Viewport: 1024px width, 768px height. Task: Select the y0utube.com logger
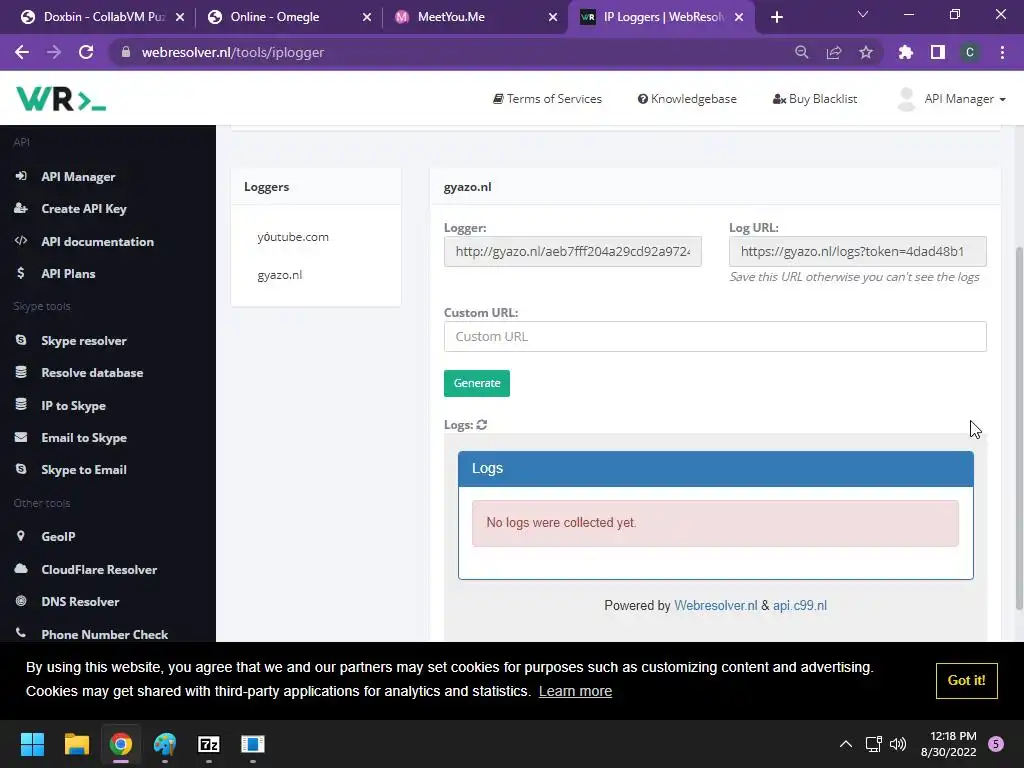click(x=293, y=237)
